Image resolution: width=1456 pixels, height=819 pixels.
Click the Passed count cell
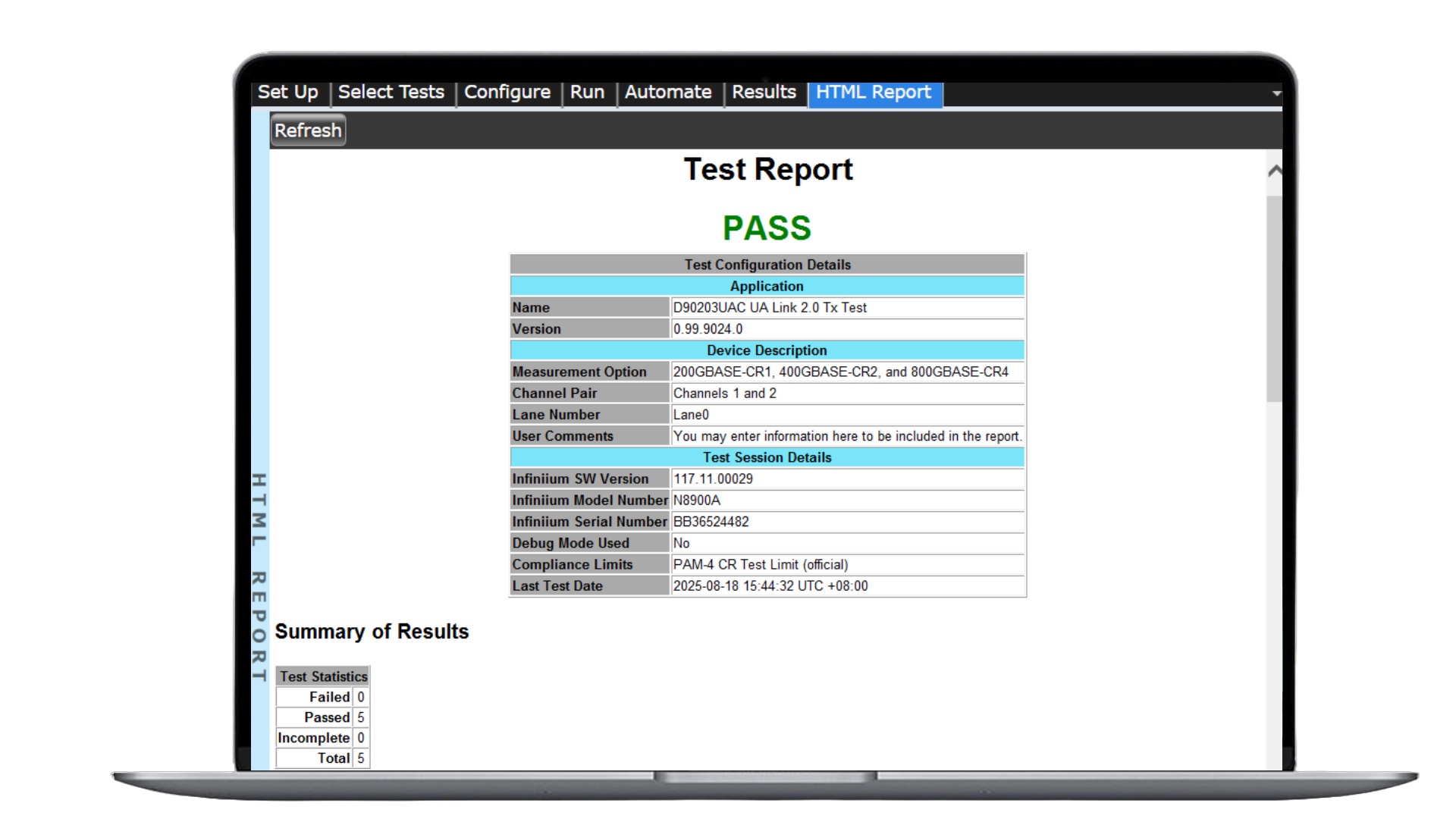pyautogui.click(x=361, y=717)
